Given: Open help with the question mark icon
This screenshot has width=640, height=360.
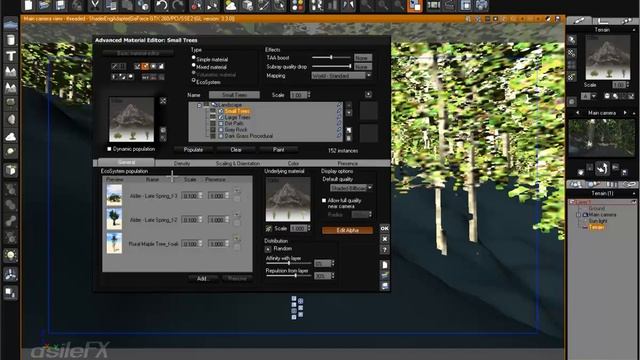Looking at the screenshot, I should click(x=384, y=250).
